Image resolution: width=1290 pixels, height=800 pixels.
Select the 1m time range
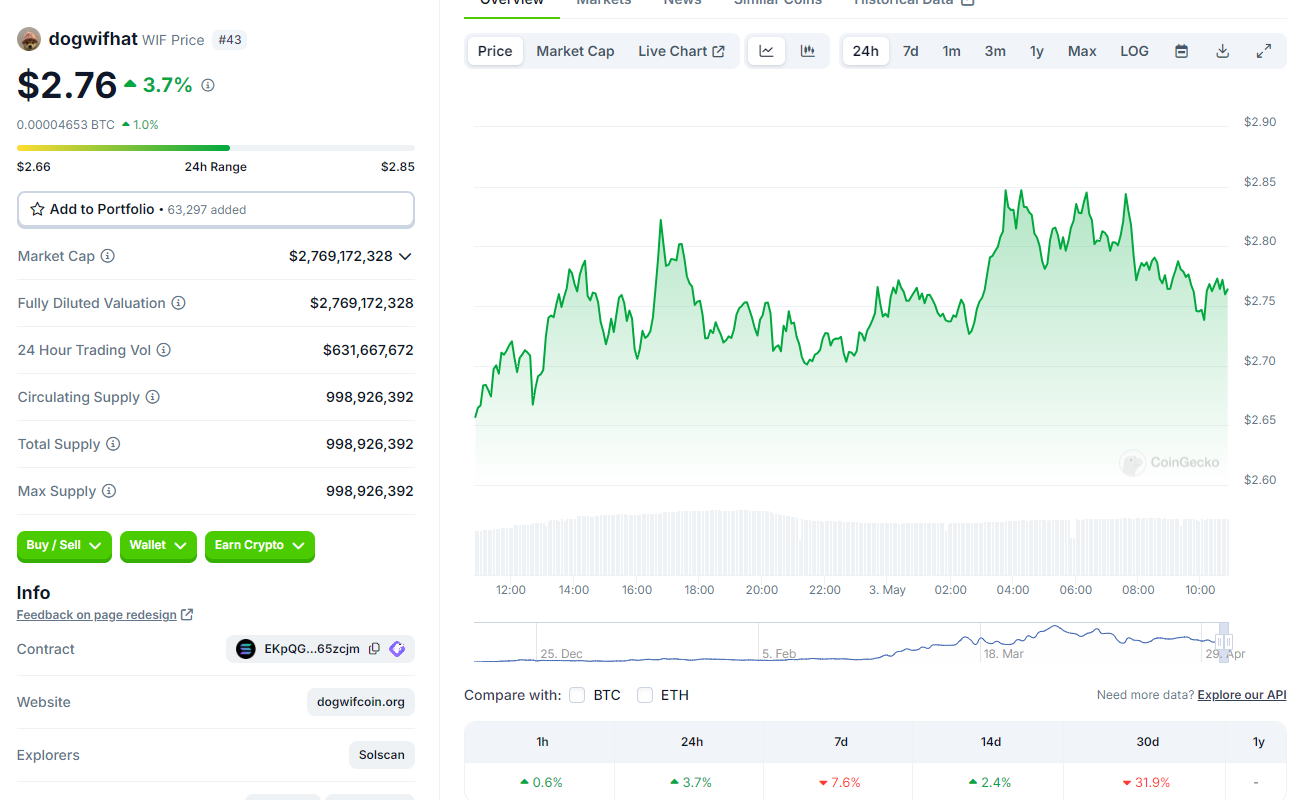(951, 51)
